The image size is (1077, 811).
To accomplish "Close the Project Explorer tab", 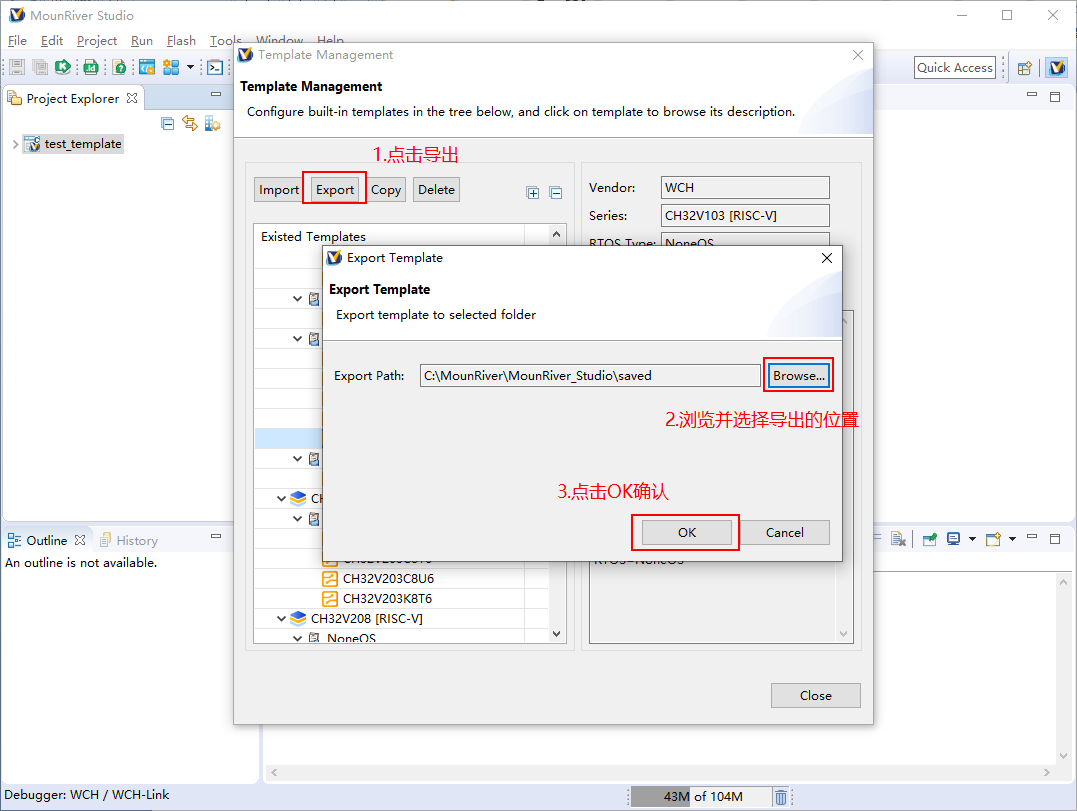I will (132, 98).
